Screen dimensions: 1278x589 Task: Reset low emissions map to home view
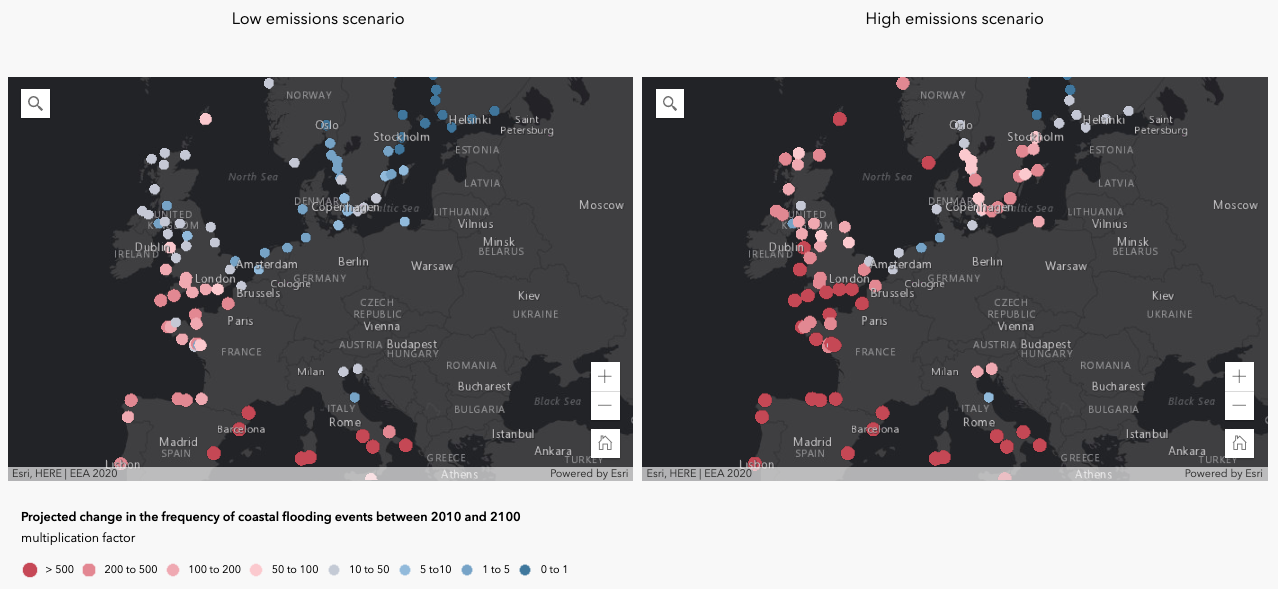tap(605, 443)
